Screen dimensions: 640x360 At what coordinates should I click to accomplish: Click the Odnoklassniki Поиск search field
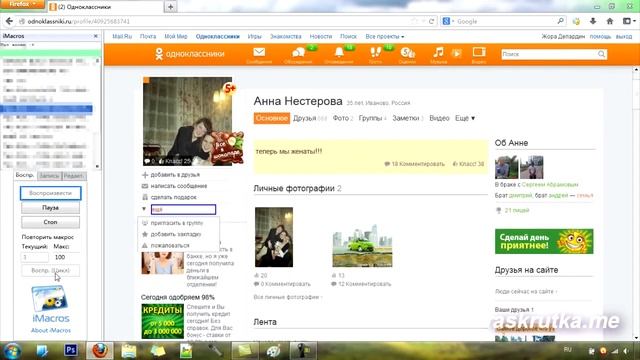(x=549, y=54)
